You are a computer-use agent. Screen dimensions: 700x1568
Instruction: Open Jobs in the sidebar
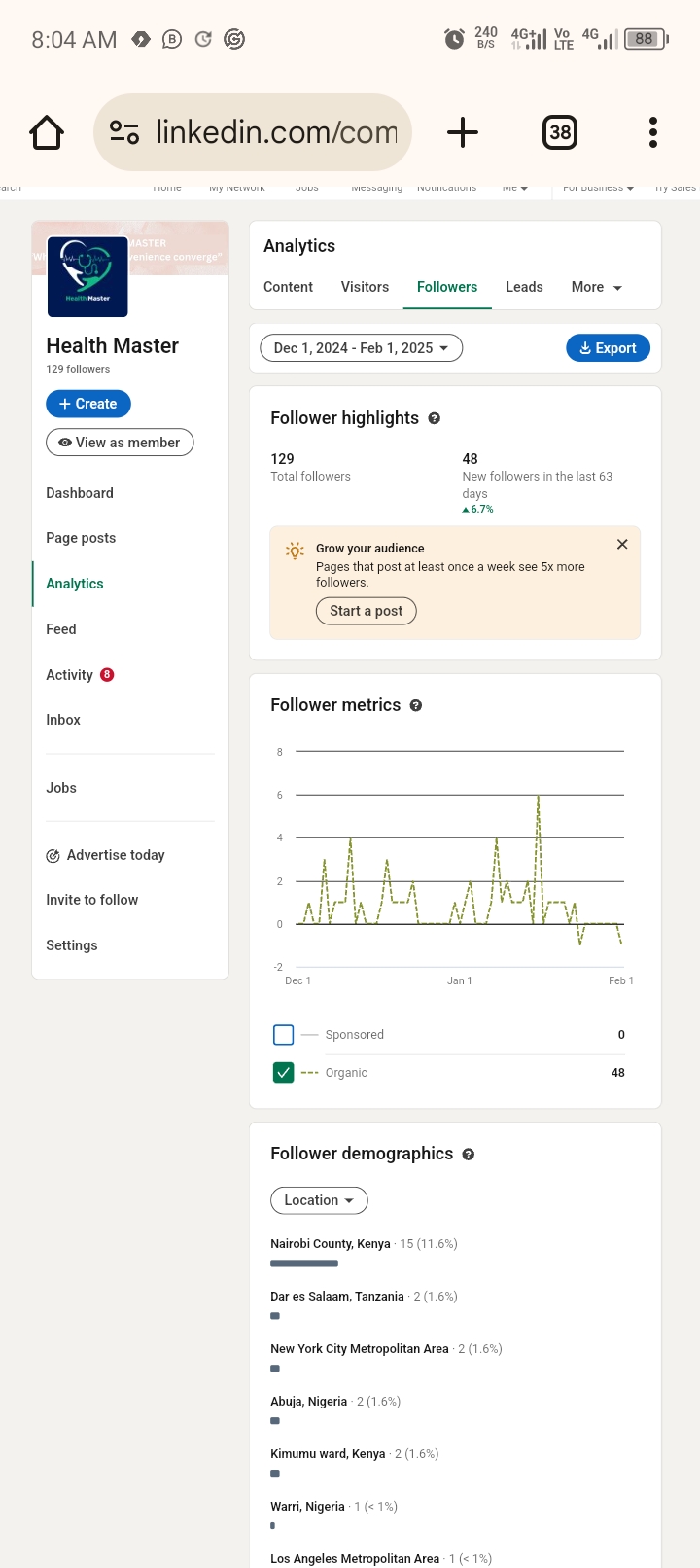(x=61, y=788)
